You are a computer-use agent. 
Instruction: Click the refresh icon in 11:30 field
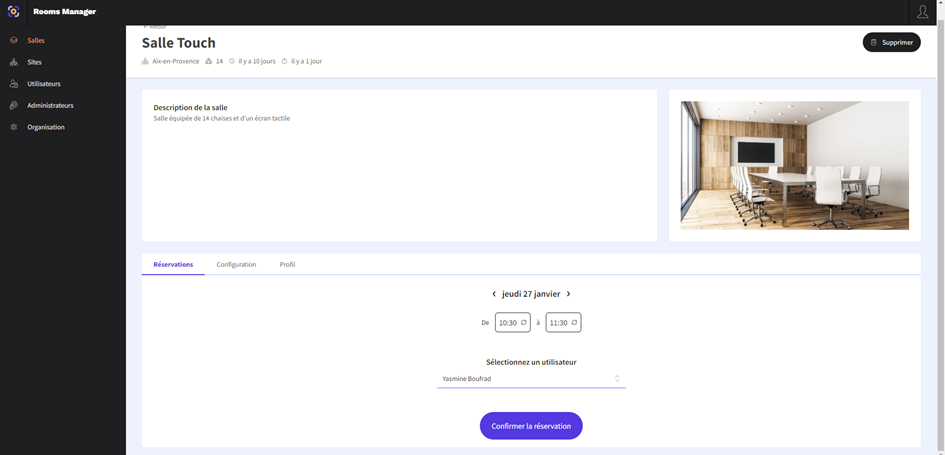(x=574, y=323)
